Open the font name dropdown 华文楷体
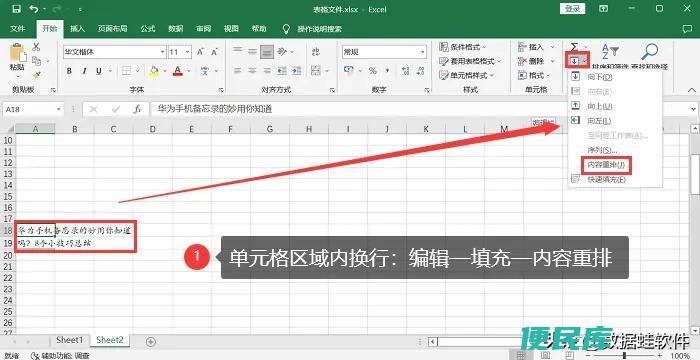Screen dimensions: 700x360 tap(115, 52)
